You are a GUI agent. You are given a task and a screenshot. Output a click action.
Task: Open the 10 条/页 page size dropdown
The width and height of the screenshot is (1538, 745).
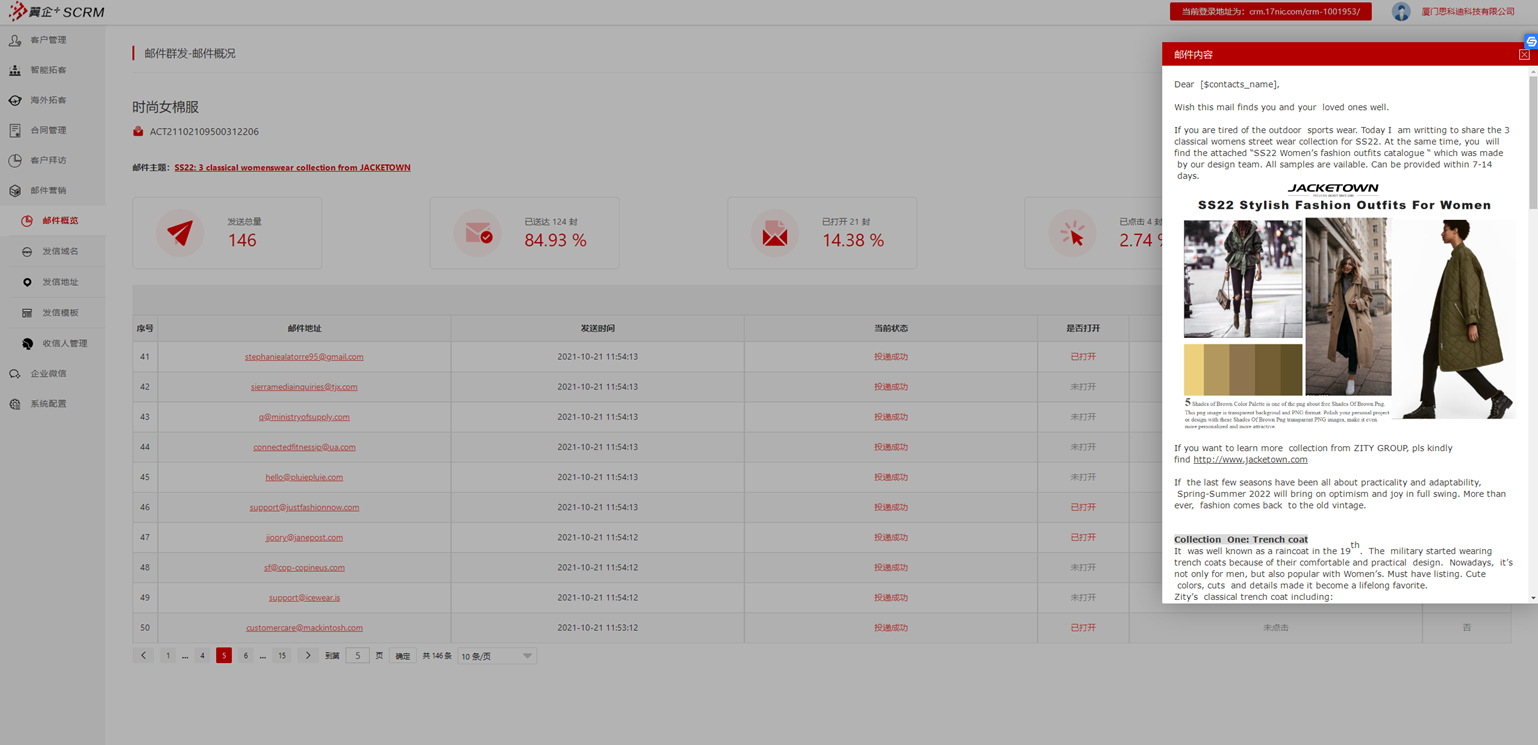496,656
